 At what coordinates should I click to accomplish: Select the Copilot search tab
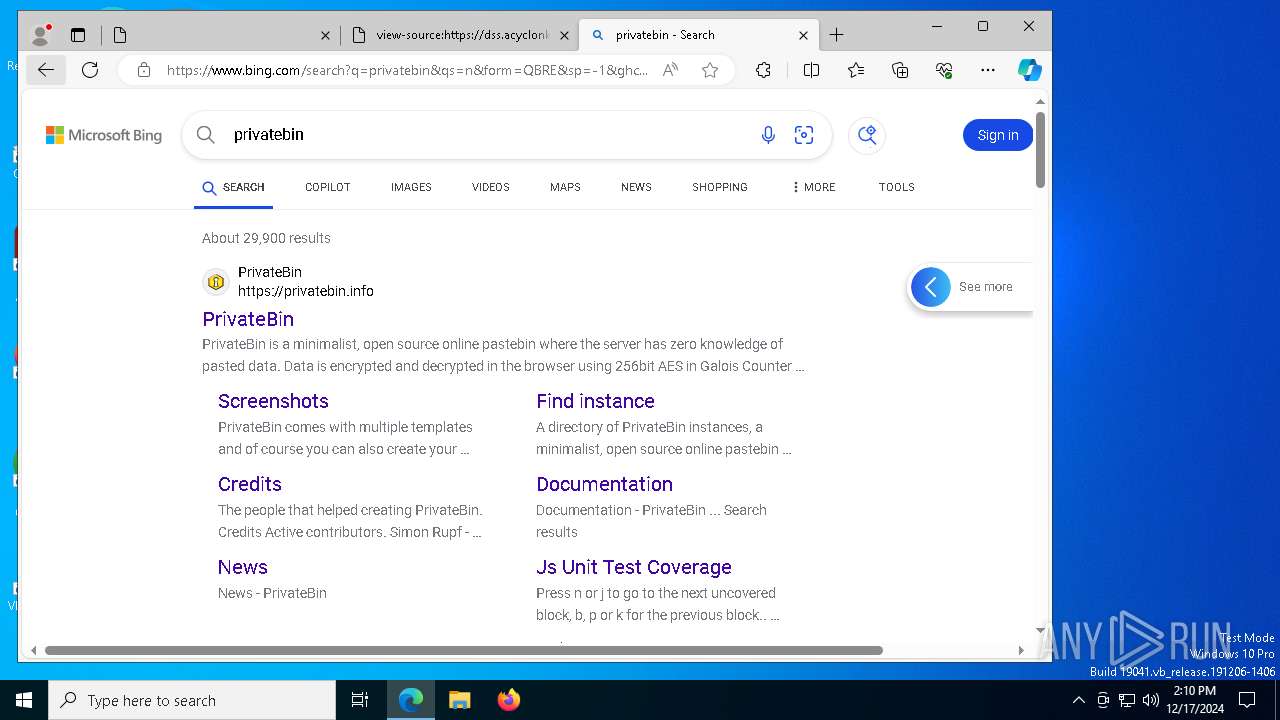tap(328, 187)
